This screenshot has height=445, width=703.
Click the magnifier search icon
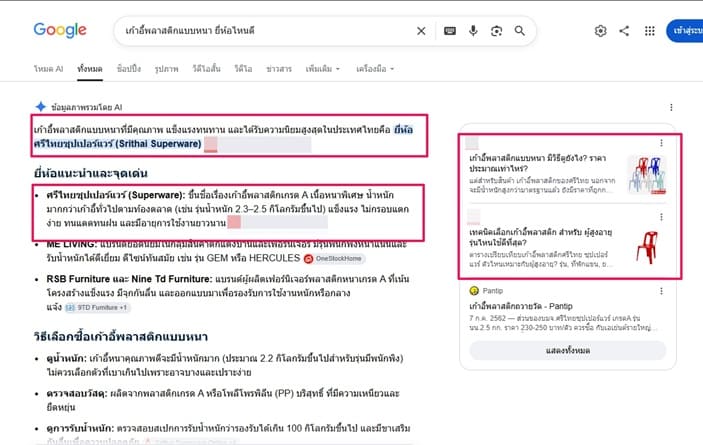pos(520,31)
